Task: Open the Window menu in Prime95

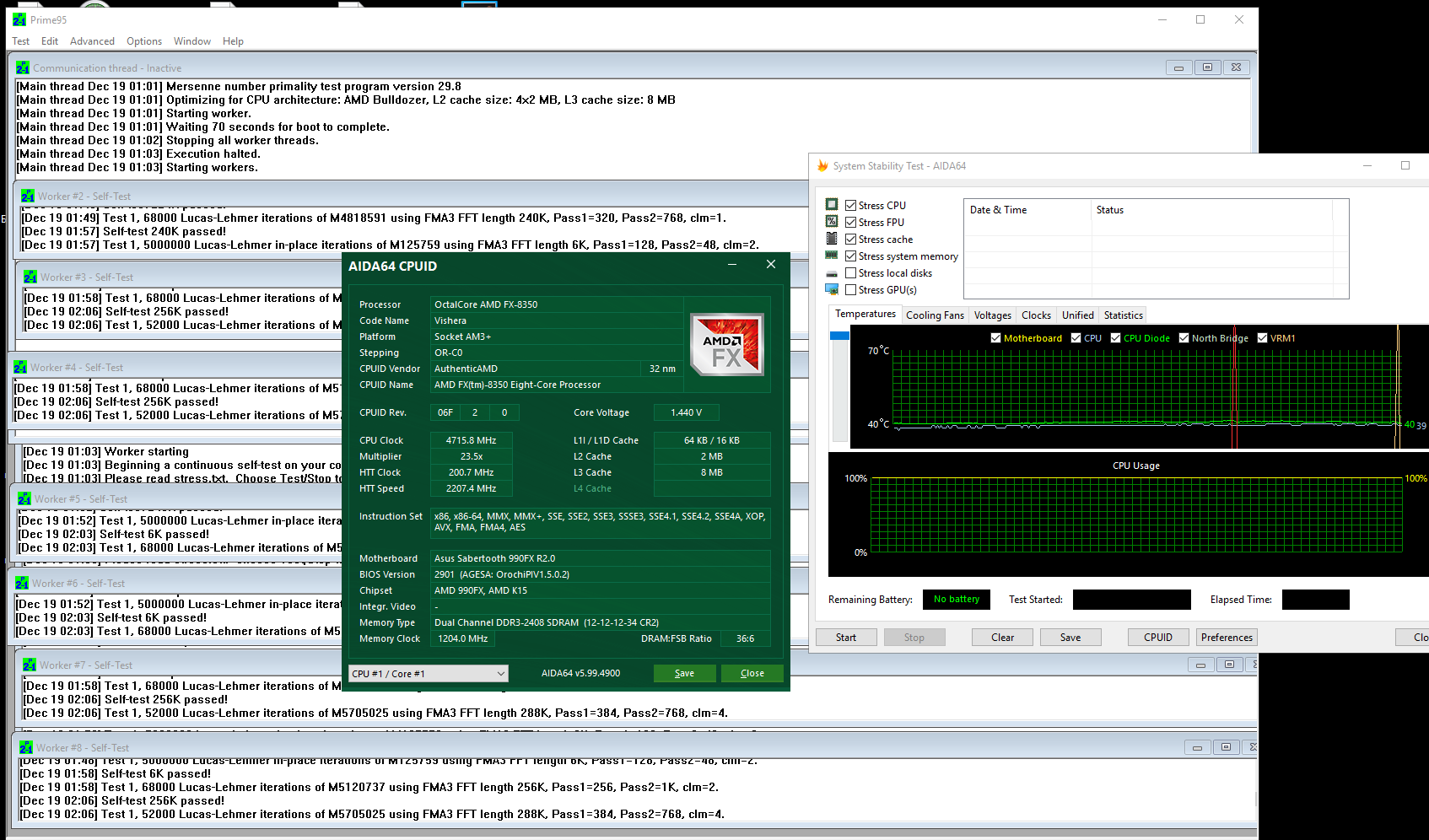Action: click(192, 41)
